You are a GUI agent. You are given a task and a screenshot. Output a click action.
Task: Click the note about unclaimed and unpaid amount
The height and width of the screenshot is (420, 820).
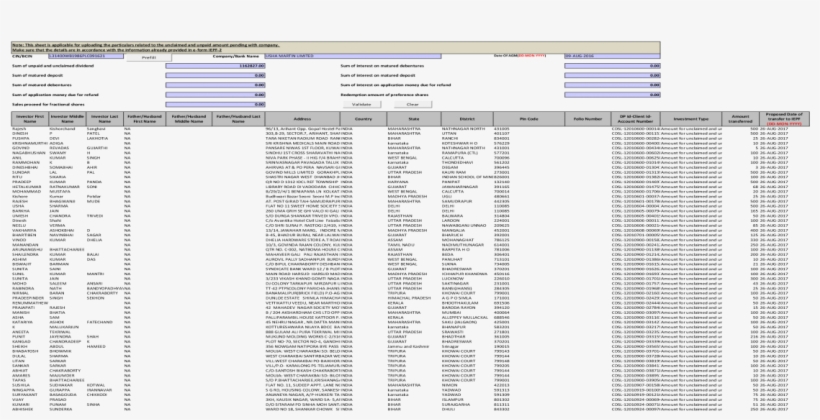point(335,47)
